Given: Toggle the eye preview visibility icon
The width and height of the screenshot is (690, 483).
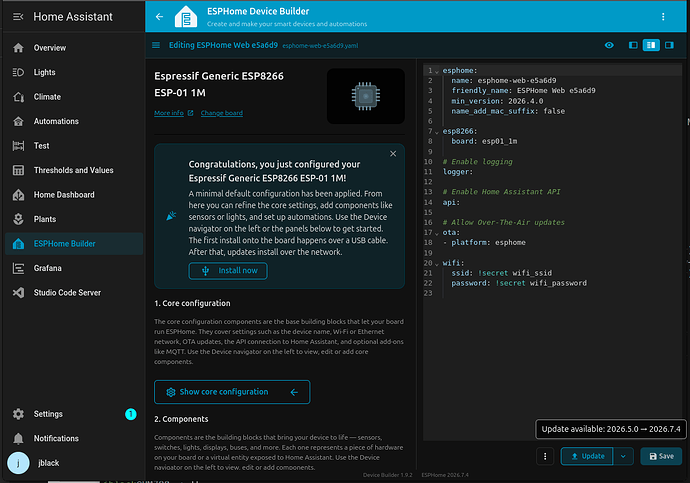Looking at the screenshot, I should click(609, 45).
